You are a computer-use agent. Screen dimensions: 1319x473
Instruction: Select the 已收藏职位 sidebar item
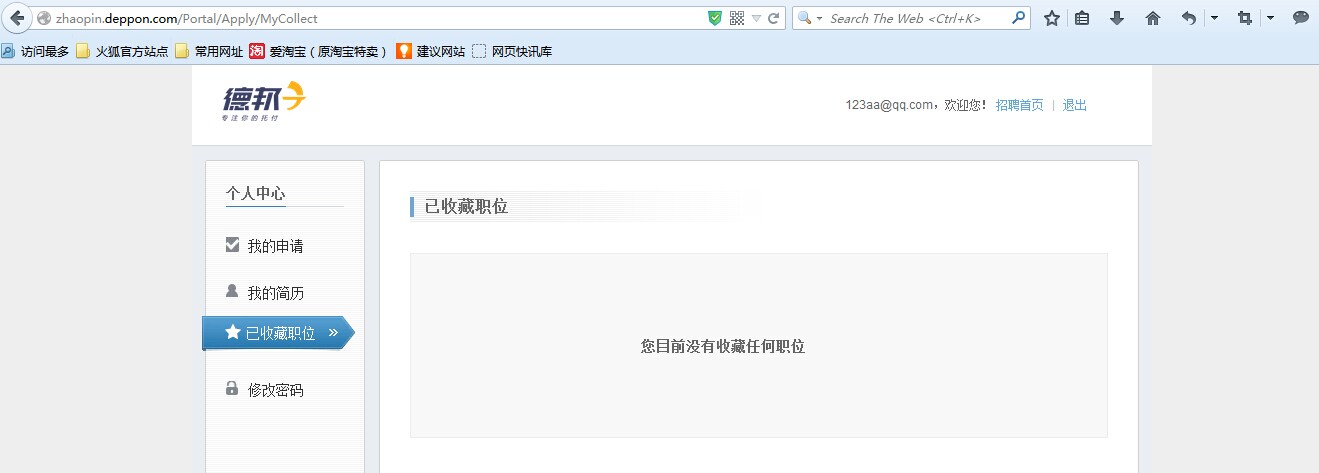tap(278, 333)
